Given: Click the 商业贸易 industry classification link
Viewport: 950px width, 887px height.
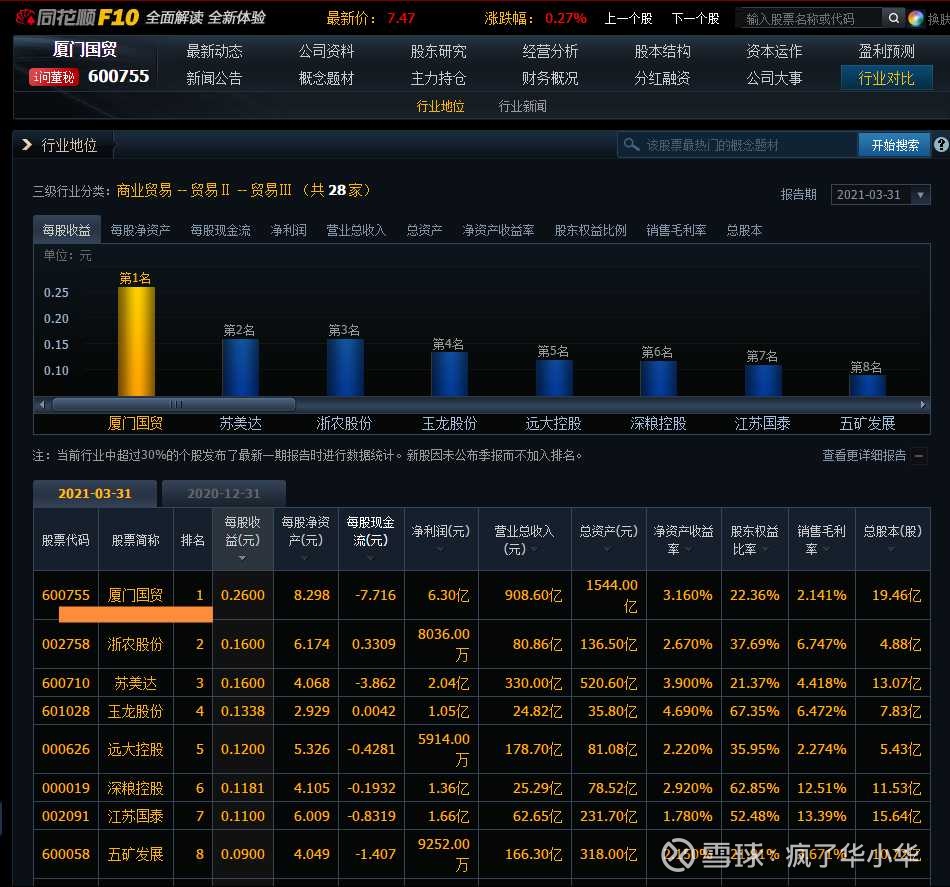Looking at the screenshot, I should point(144,190).
